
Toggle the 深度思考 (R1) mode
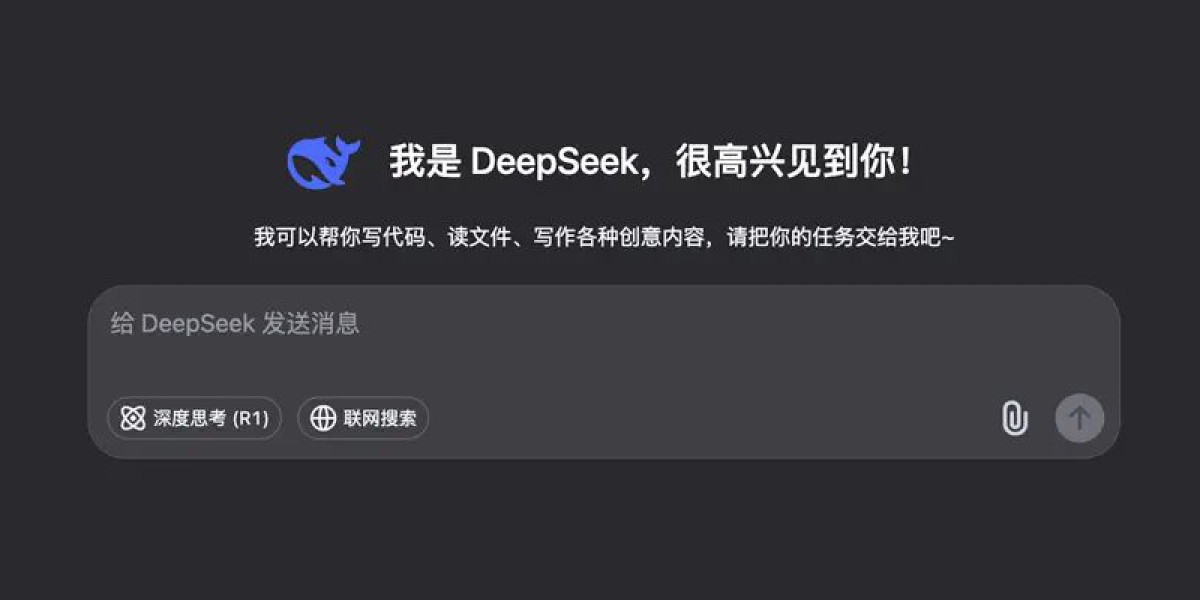click(x=195, y=418)
